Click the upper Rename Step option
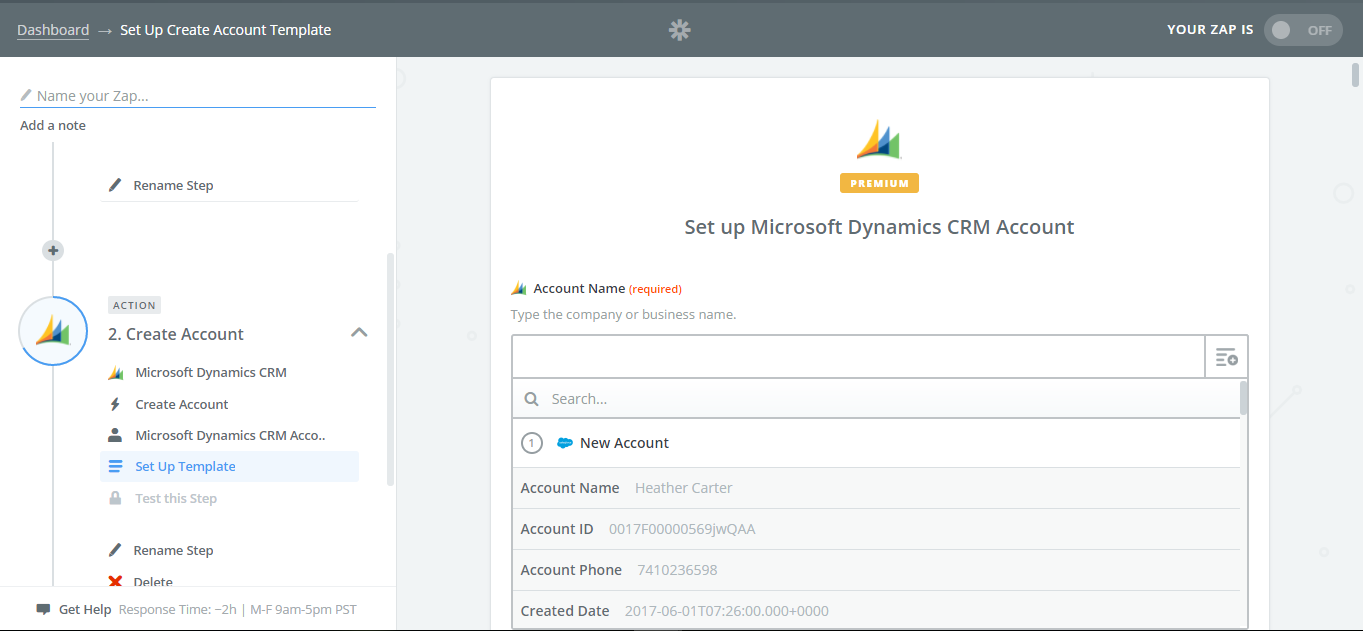 tap(173, 186)
